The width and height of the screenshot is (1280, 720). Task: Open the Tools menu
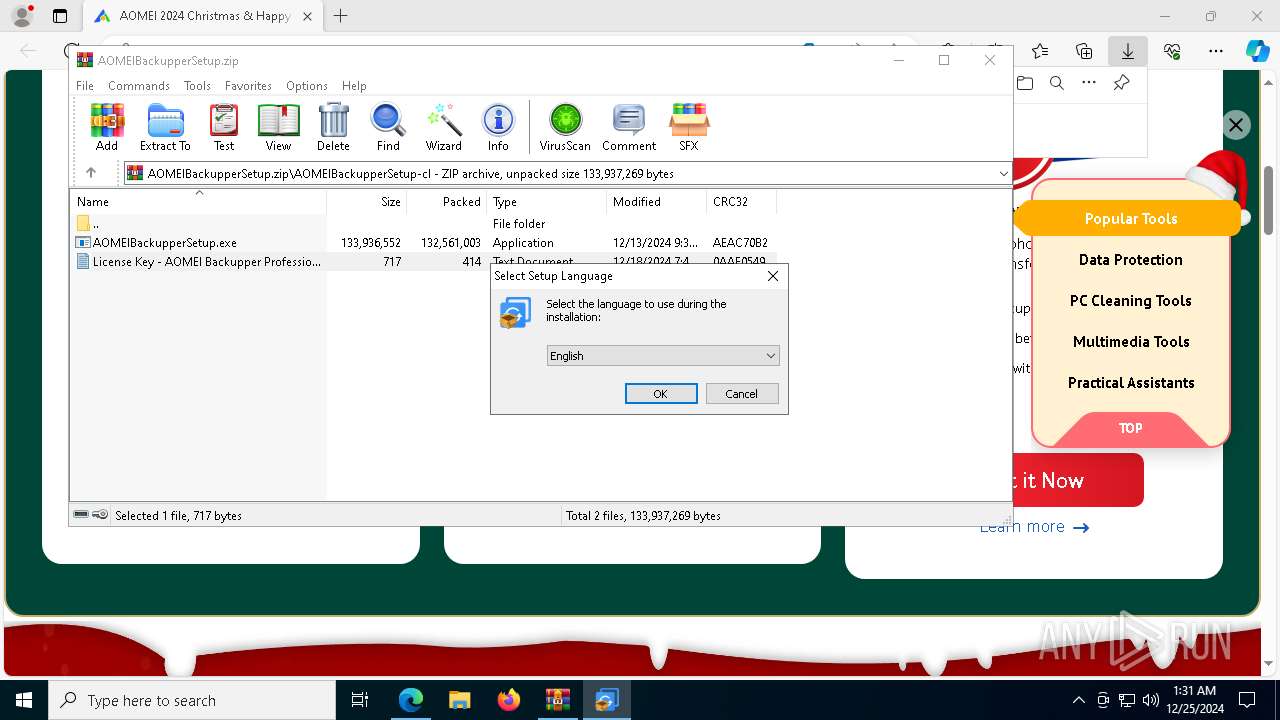pyautogui.click(x=197, y=86)
